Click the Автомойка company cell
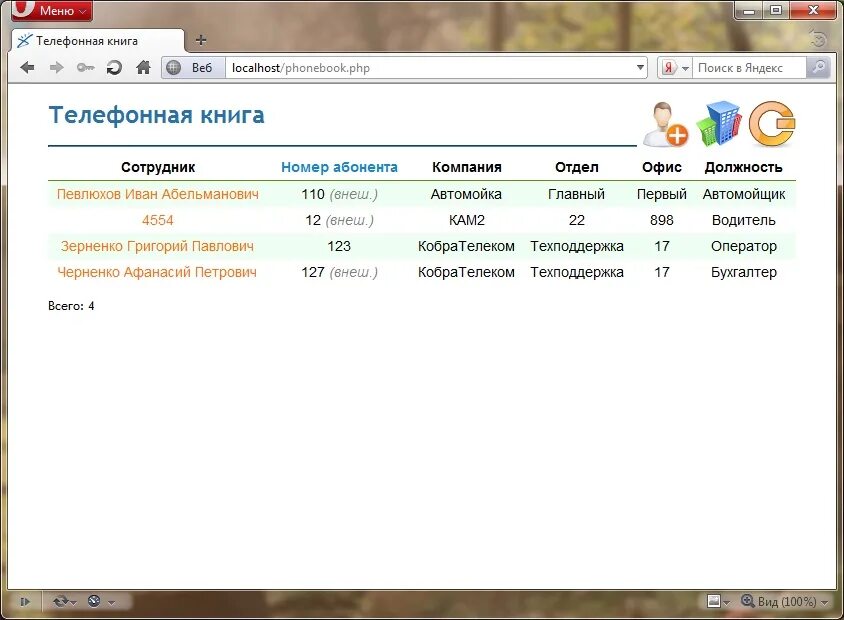 (x=466, y=194)
